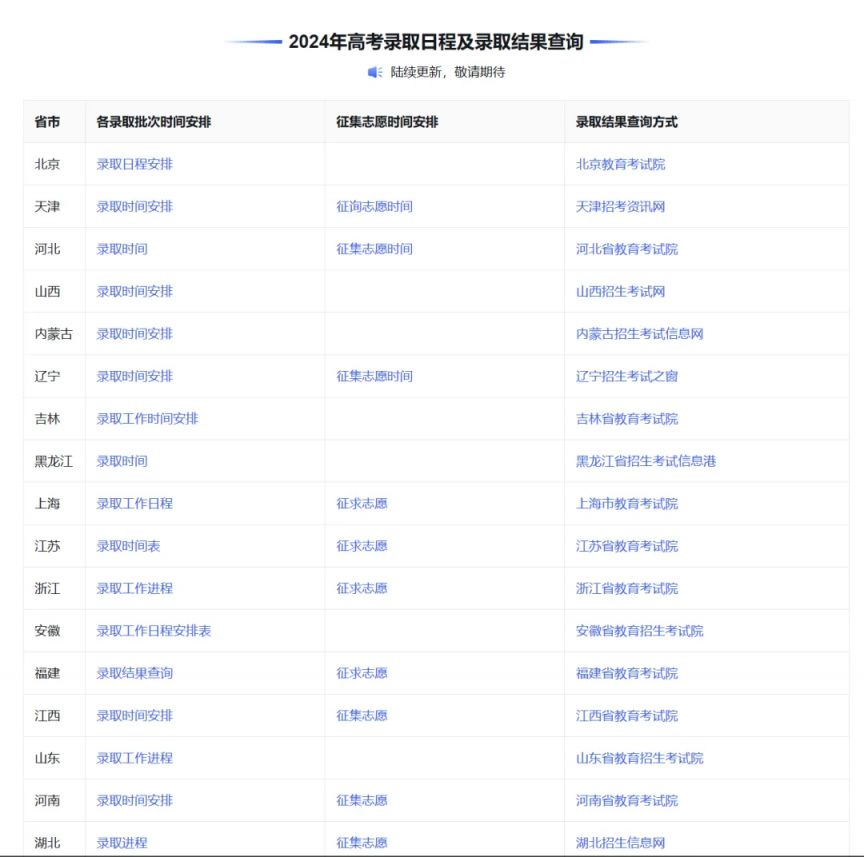Visit 吉林省教育考试院 link
The height and width of the screenshot is (857, 864).
coord(627,419)
